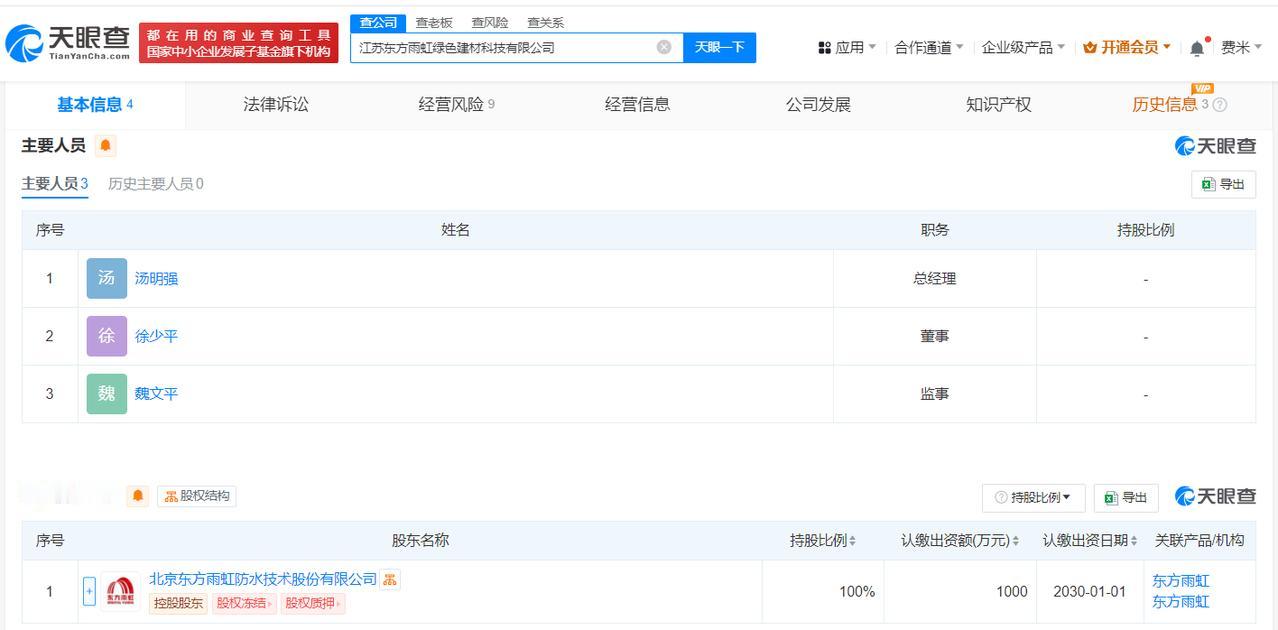Click the 监事 position cell

click(934, 394)
